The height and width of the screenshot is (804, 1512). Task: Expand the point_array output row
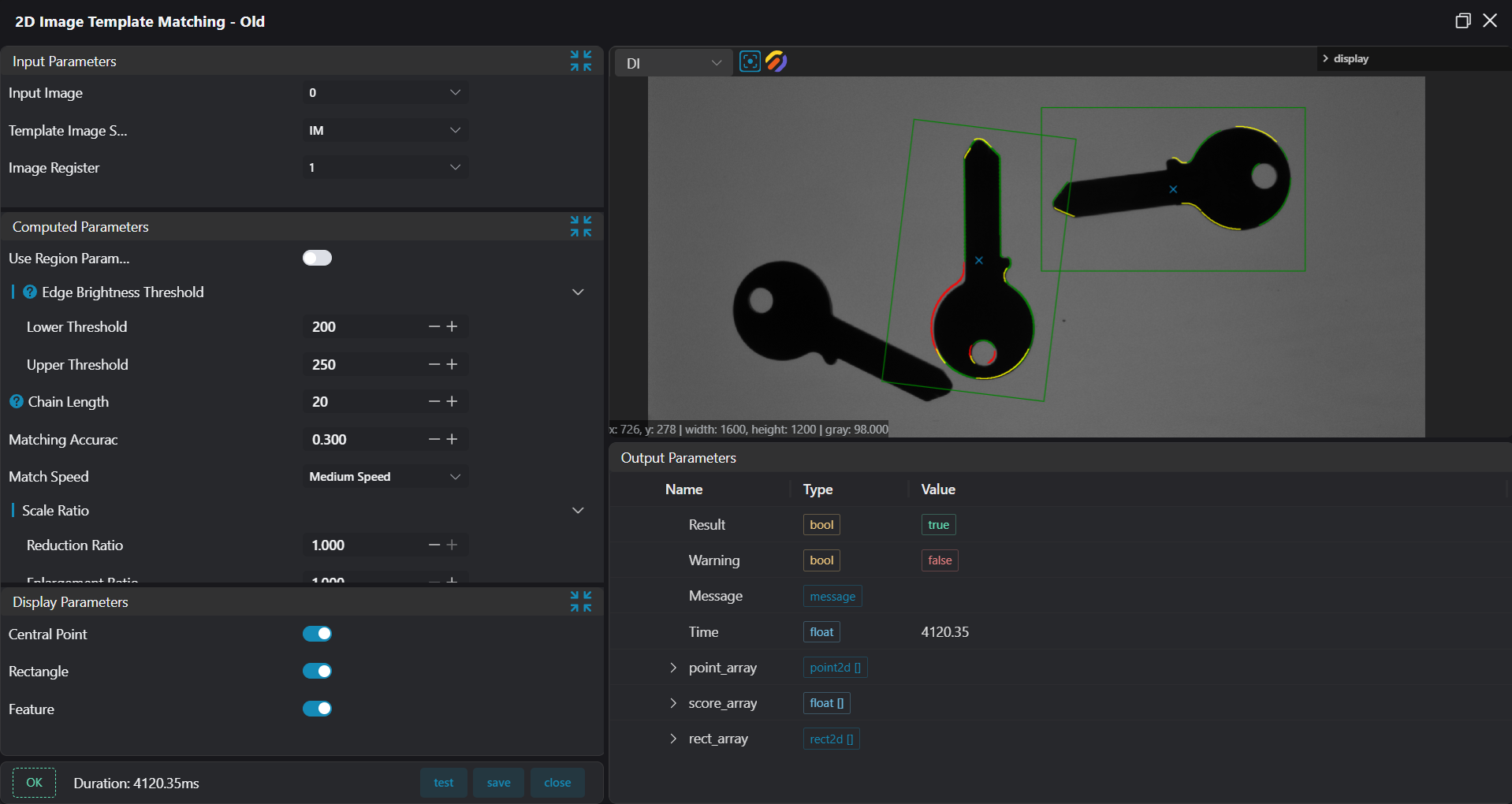tap(672, 668)
